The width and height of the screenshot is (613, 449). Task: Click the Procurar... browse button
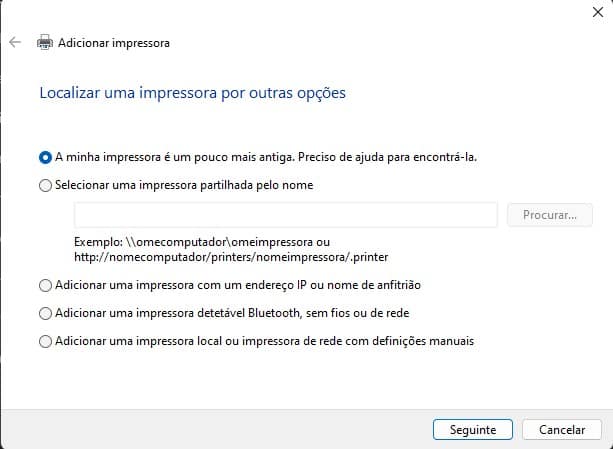tap(550, 215)
